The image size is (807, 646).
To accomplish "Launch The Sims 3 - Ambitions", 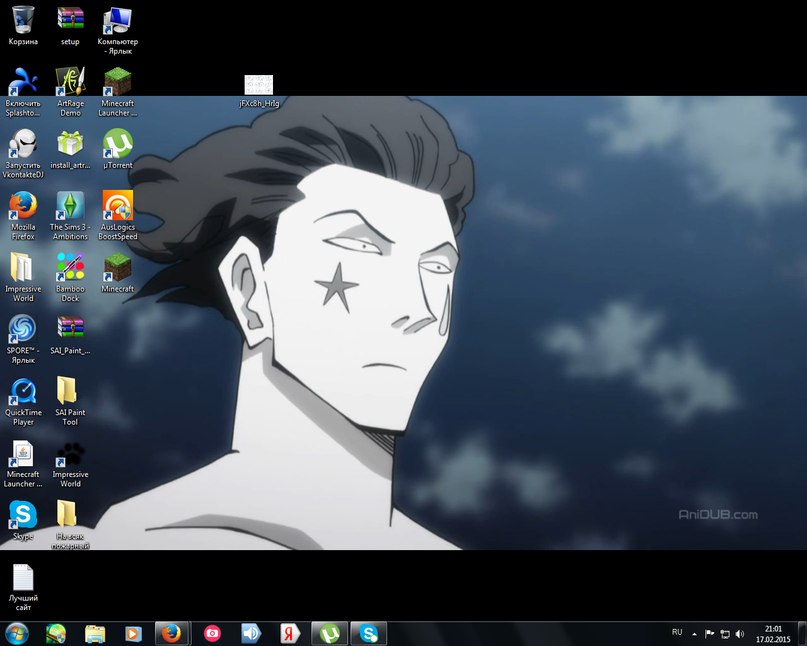I will 70,215.
